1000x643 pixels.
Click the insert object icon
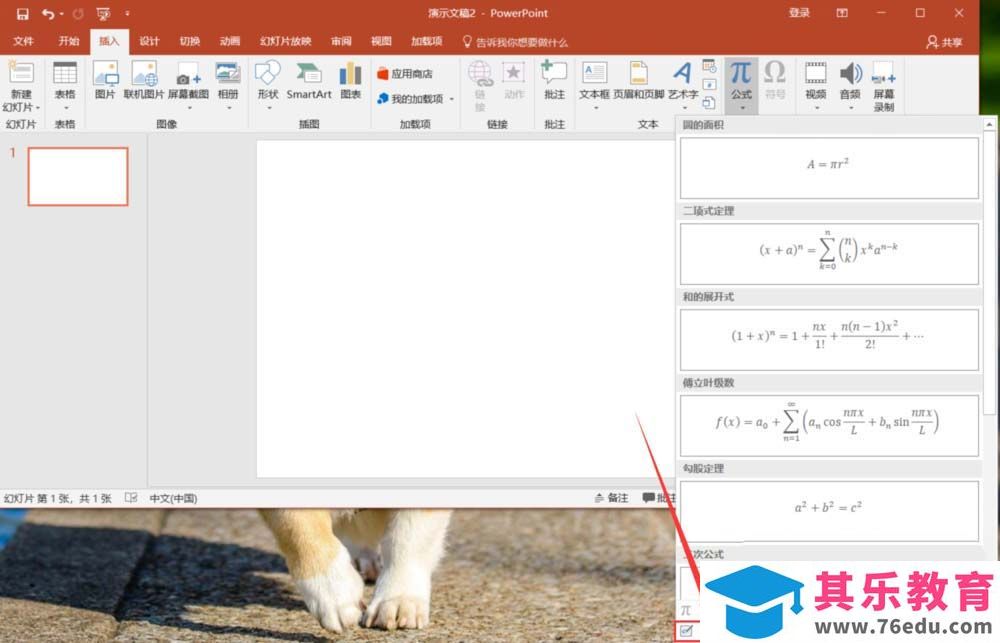[x=709, y=103]
